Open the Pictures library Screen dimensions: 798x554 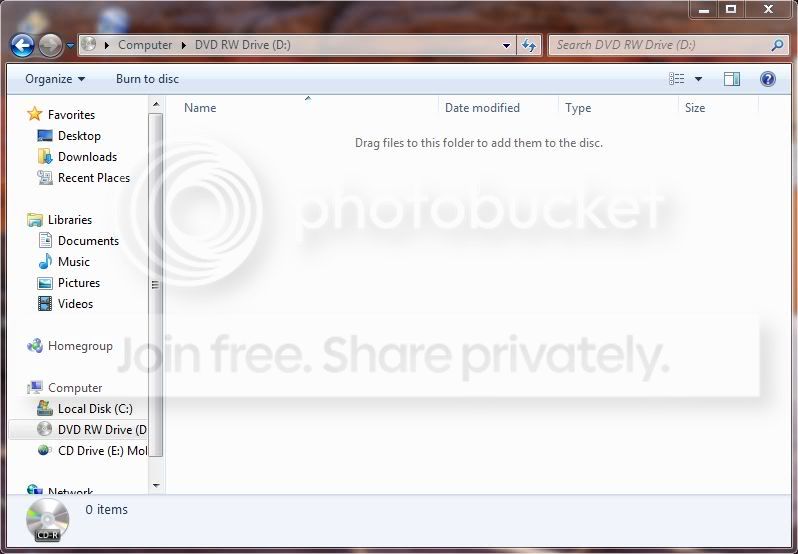click(x=79, y=283)
